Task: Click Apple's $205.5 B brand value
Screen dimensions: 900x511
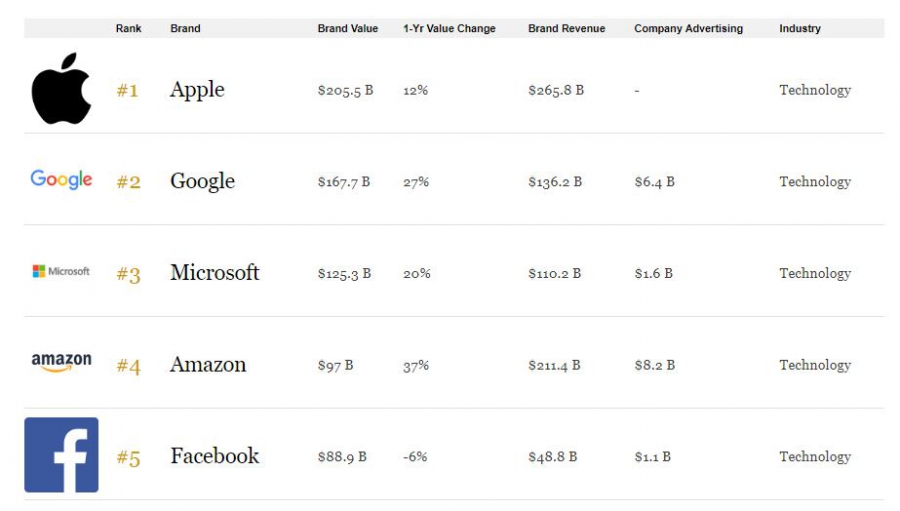Action: [x=345, y=90]
